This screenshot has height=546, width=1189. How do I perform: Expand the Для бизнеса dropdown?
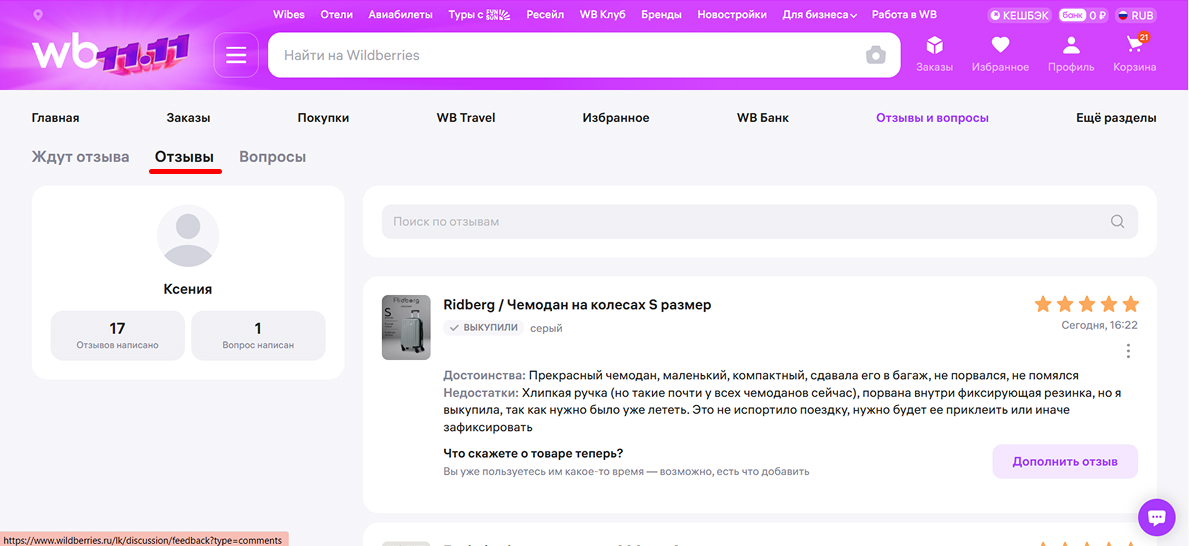(820, 15)
